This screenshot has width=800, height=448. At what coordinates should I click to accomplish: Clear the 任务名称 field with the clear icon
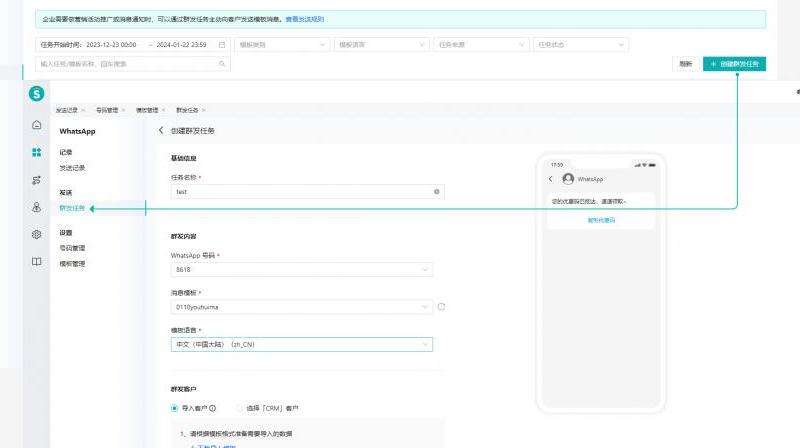point(437,191)
